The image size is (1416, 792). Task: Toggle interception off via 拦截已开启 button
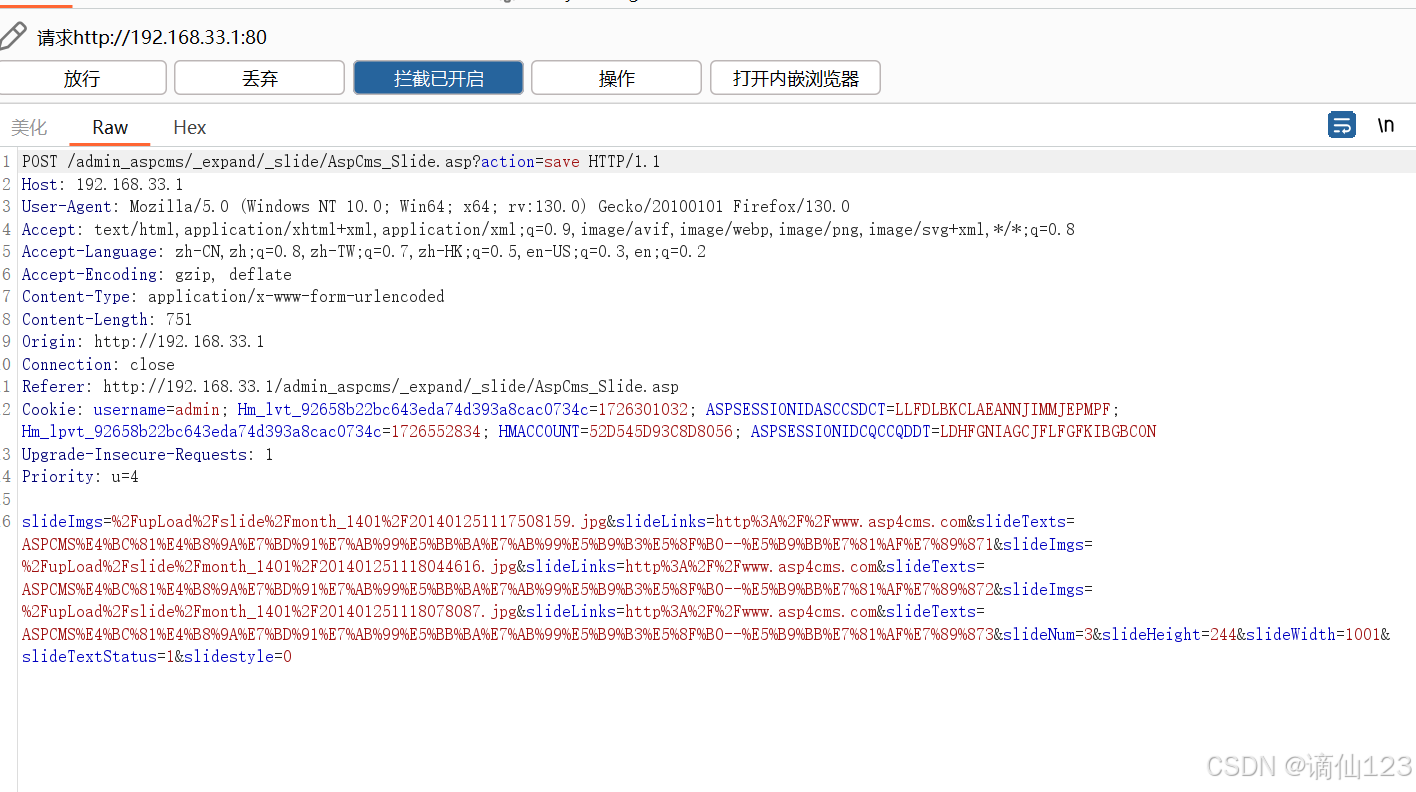pos(437,77)
